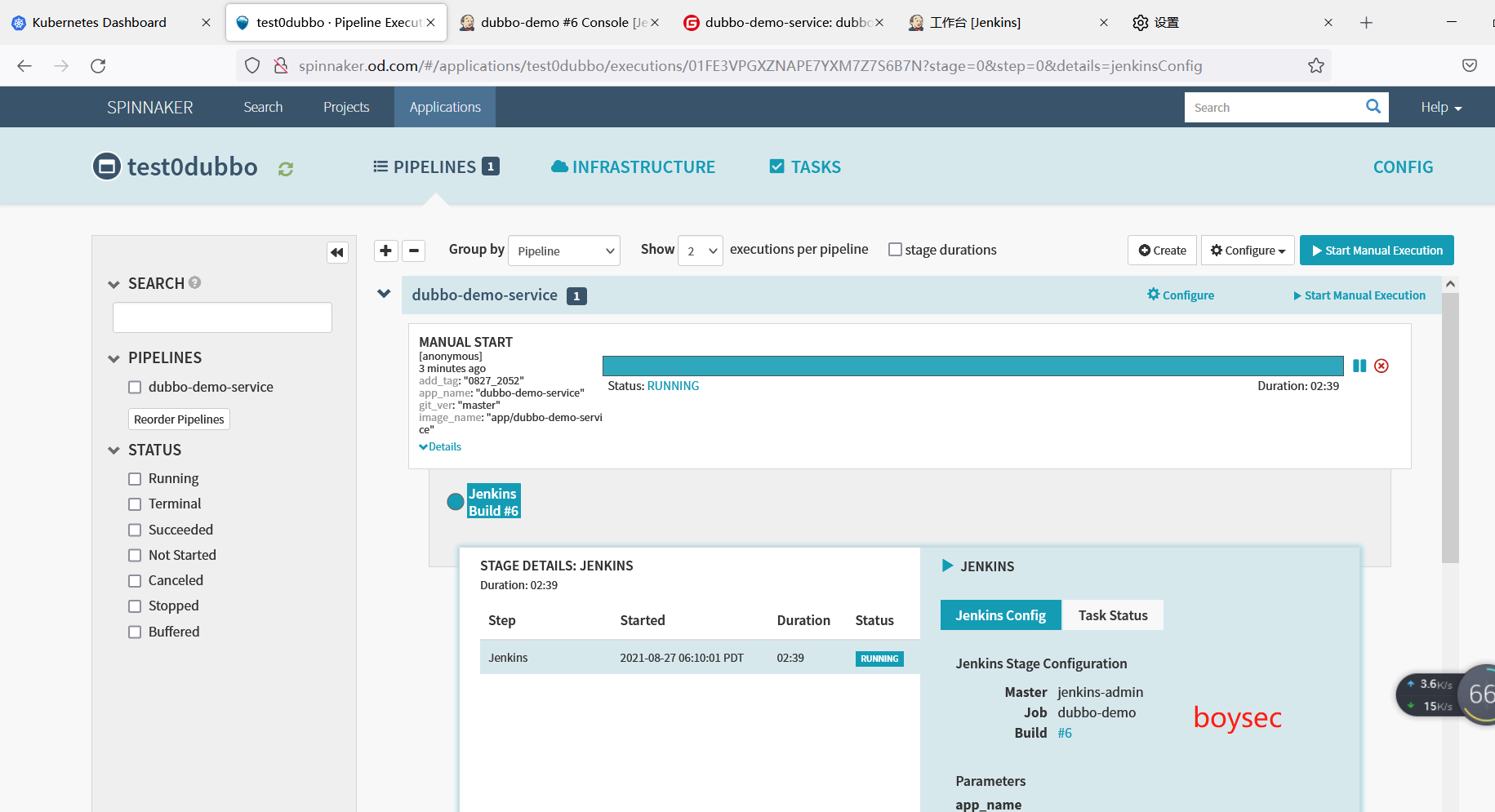Select the Jenkins Config tab
Screen dimensions: 1495x812
tap(1001, 615)
